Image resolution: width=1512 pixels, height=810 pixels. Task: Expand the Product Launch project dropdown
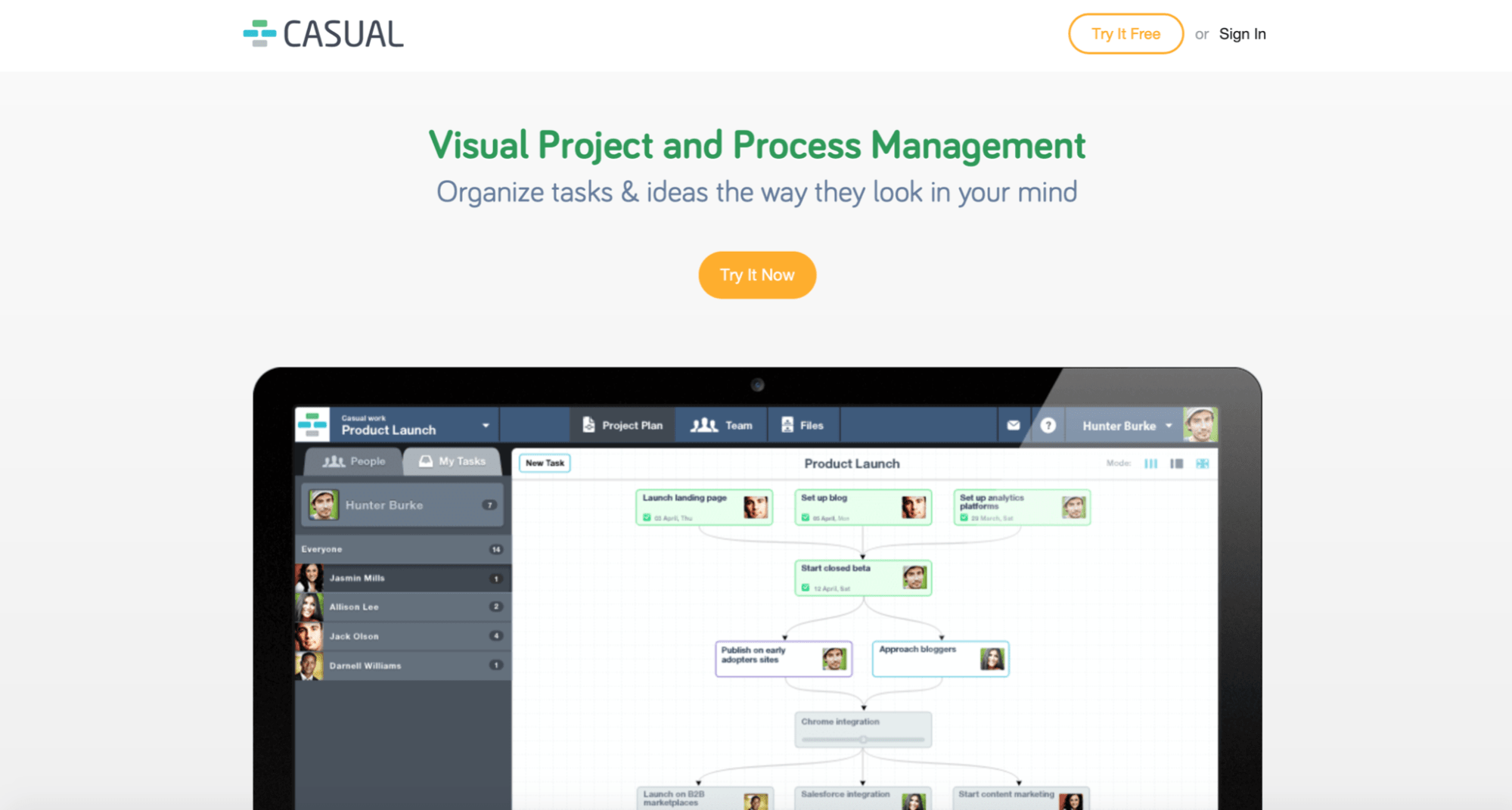point(486,426)
